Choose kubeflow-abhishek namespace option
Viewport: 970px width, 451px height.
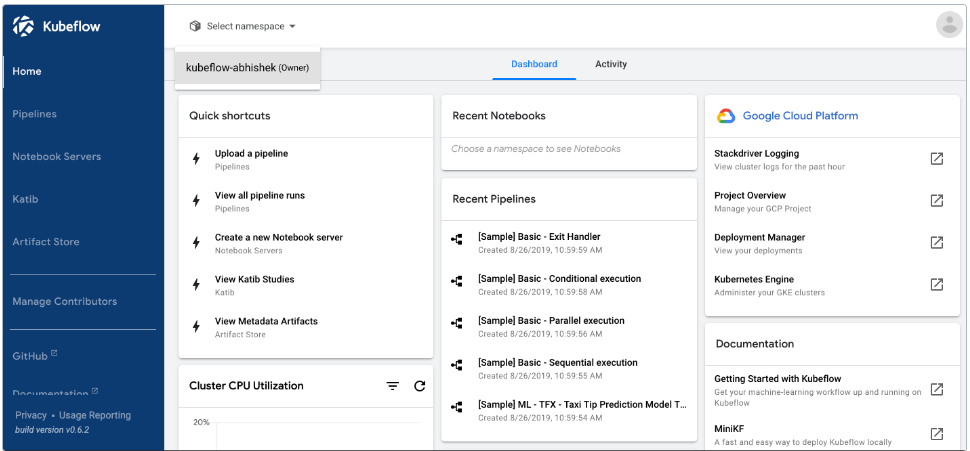pyautogui.click(x=247, y=68)
